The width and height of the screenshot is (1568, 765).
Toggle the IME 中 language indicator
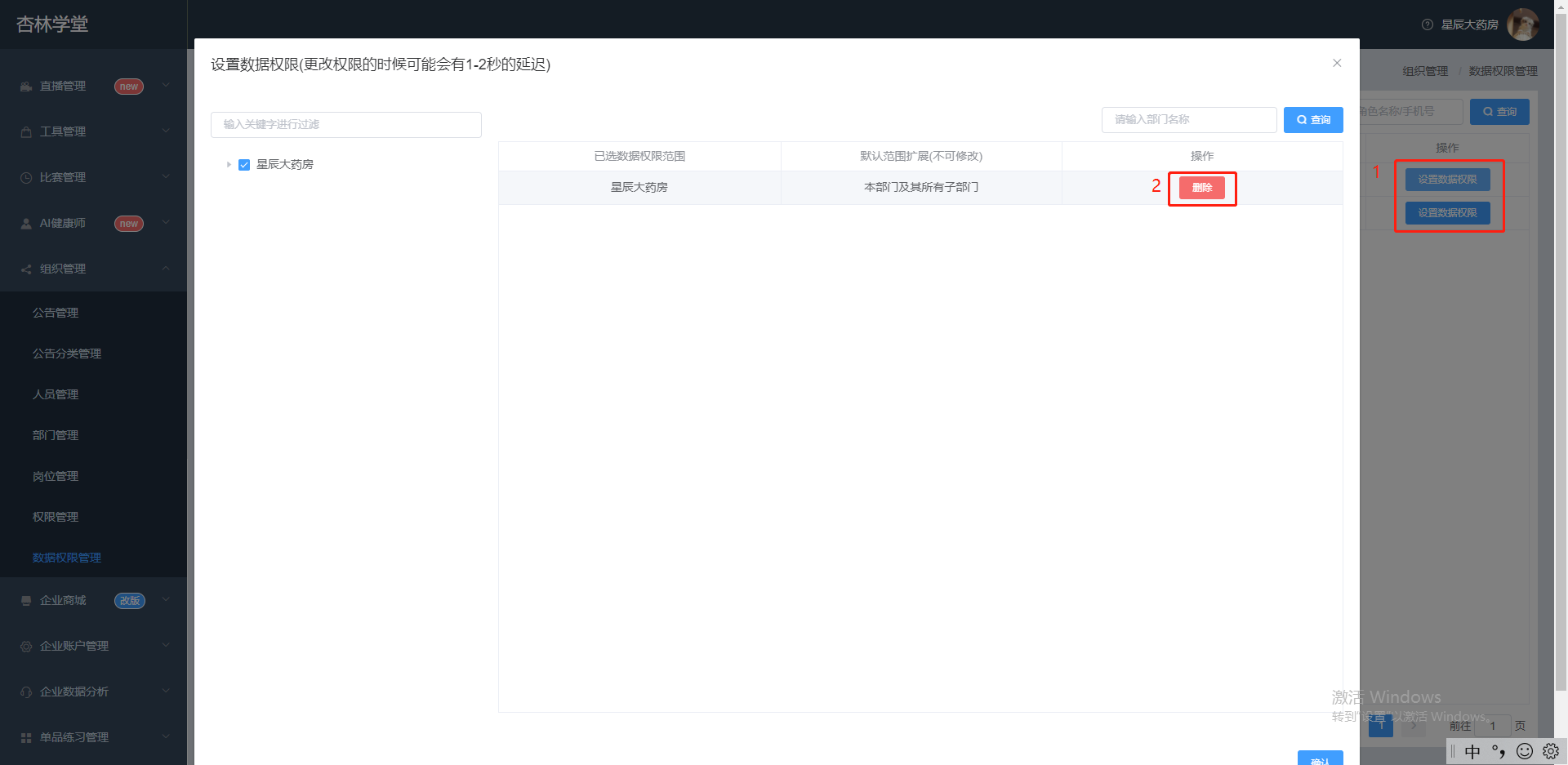click(x=1472, y=751)
